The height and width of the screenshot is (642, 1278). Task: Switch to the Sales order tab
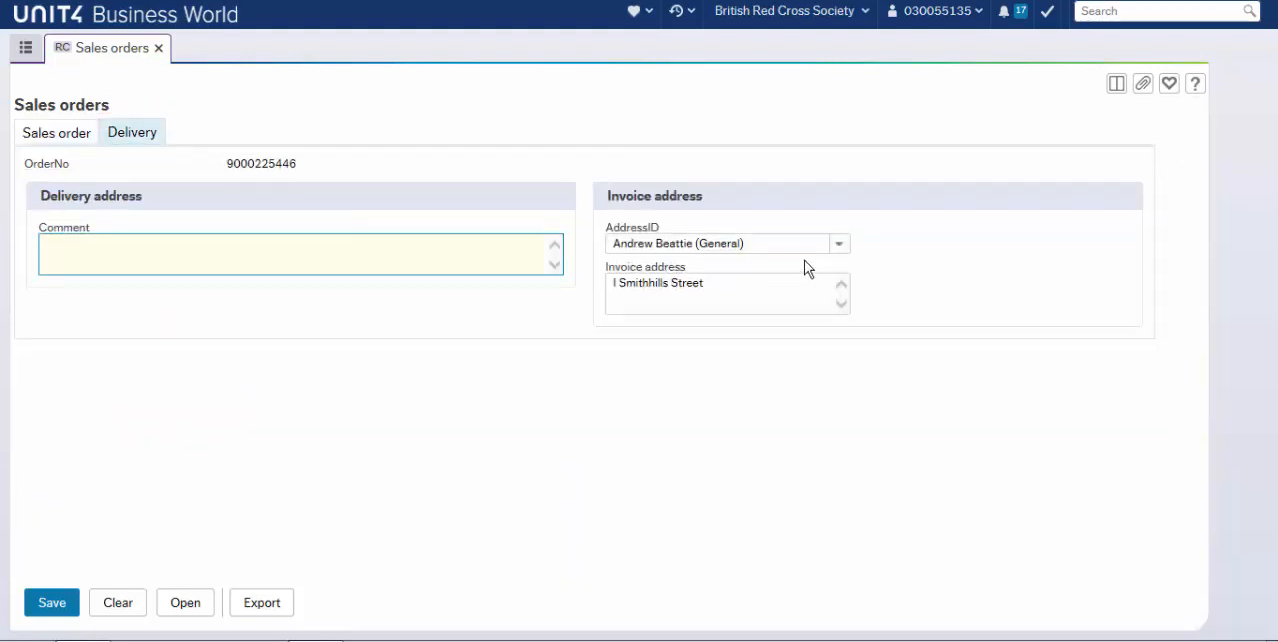click(57, 133)
